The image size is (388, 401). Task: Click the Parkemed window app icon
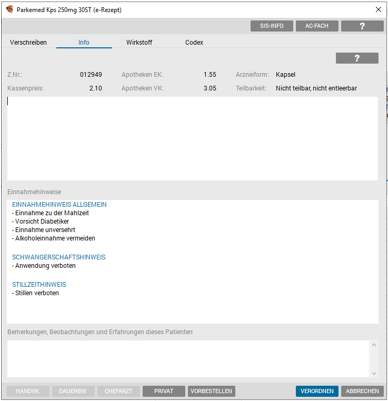[x=10, y=9]
